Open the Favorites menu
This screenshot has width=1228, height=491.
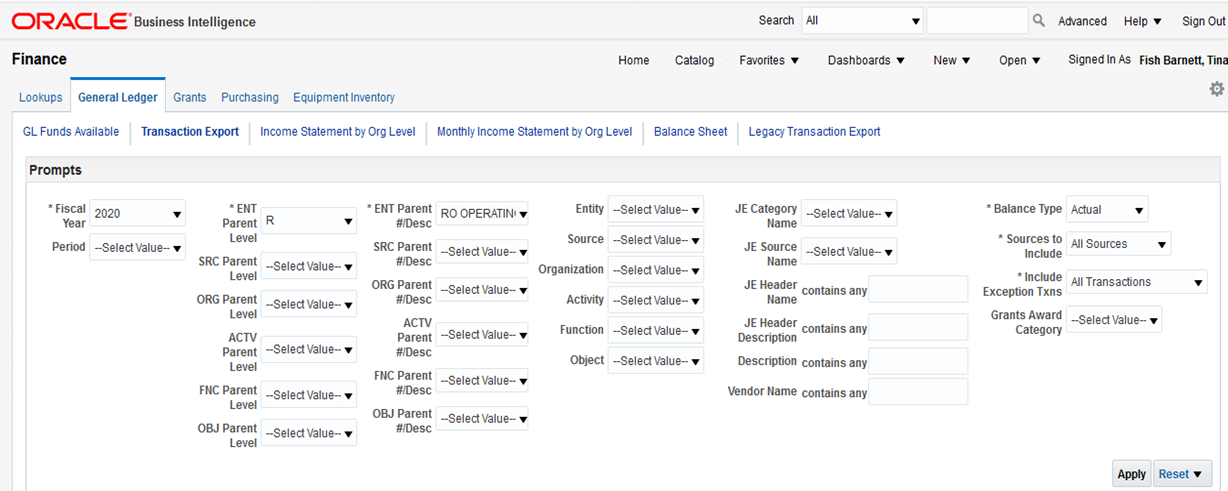[769, 60]
